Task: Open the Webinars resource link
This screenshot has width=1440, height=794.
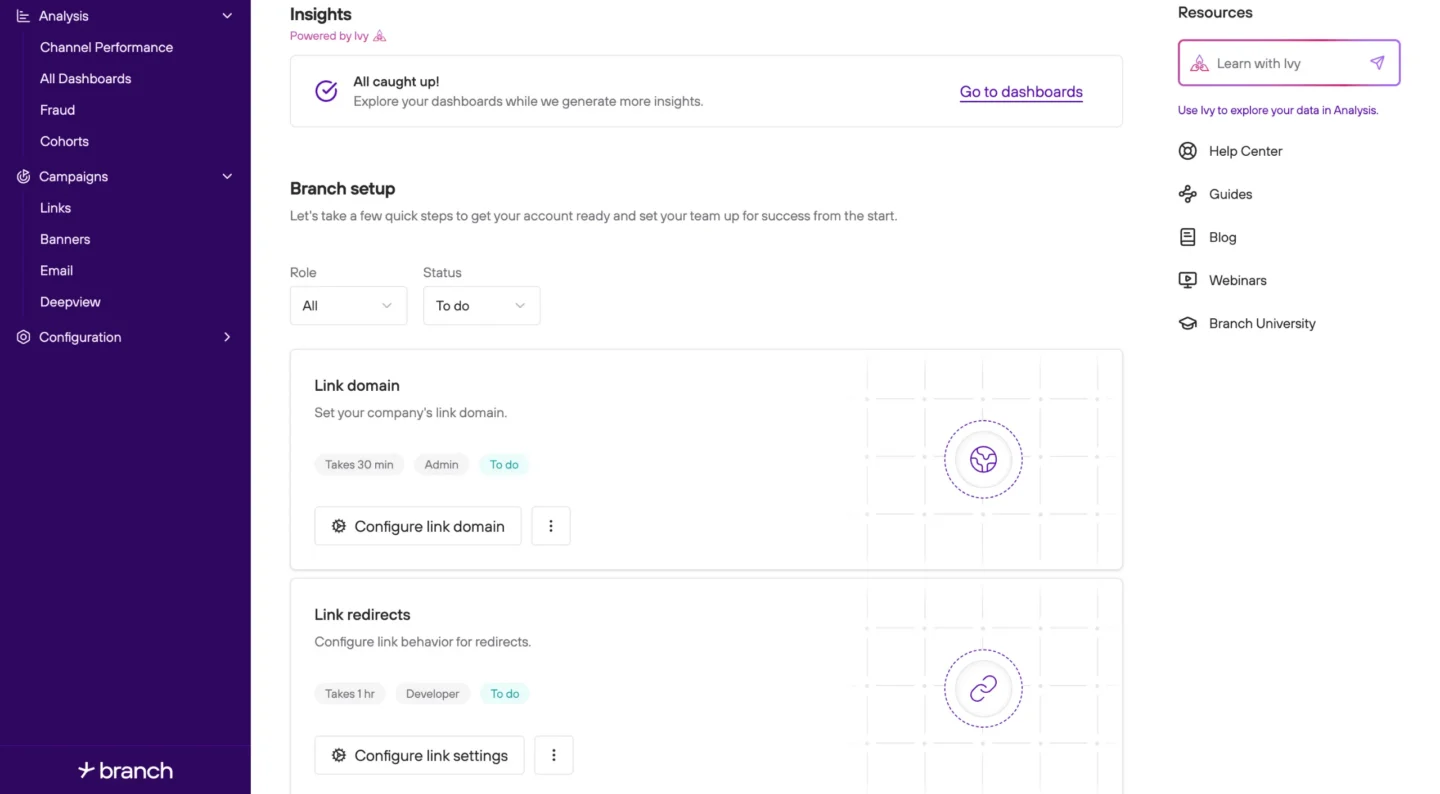Action: 1237,280
